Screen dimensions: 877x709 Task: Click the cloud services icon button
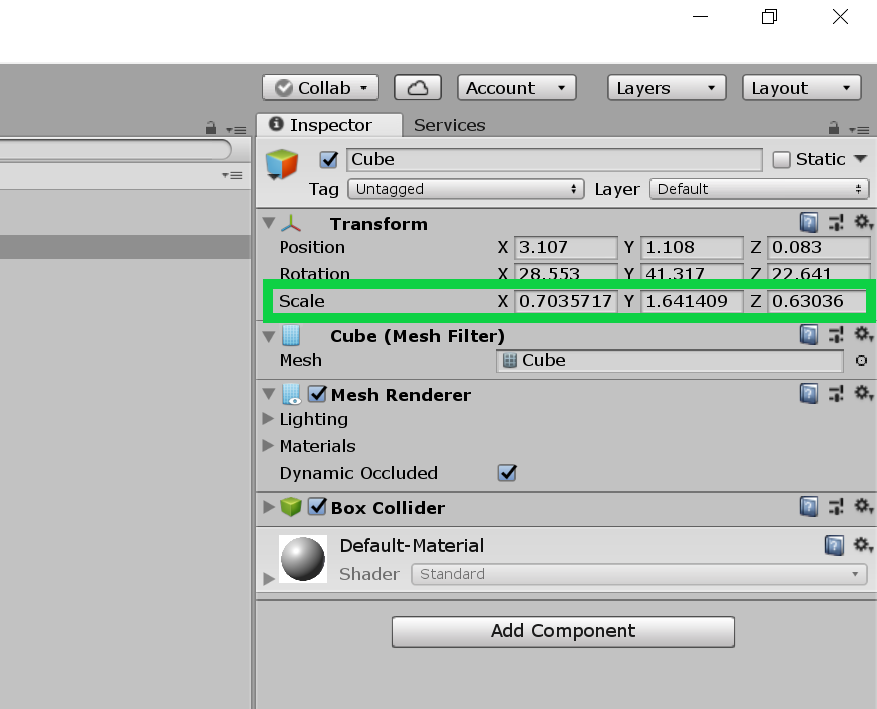click(x=418, y=88)
